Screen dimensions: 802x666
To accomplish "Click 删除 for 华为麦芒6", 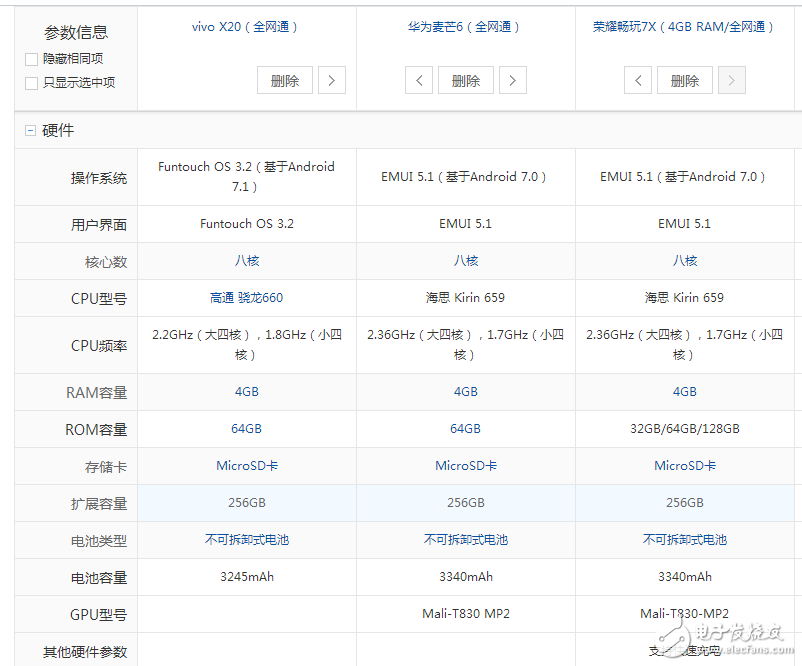I will 465,80.
